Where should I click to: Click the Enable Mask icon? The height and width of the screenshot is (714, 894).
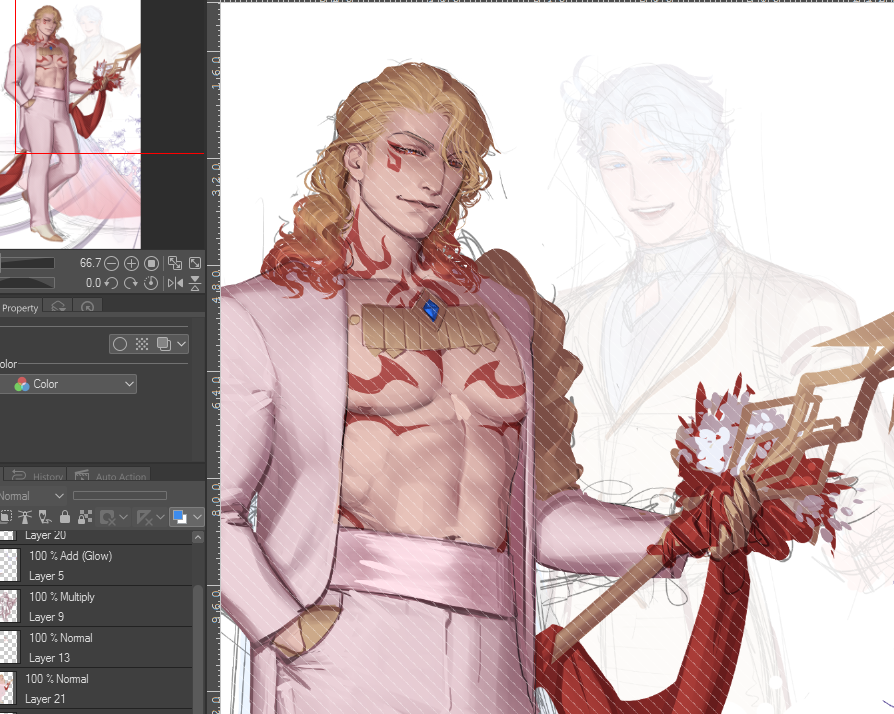107,517
